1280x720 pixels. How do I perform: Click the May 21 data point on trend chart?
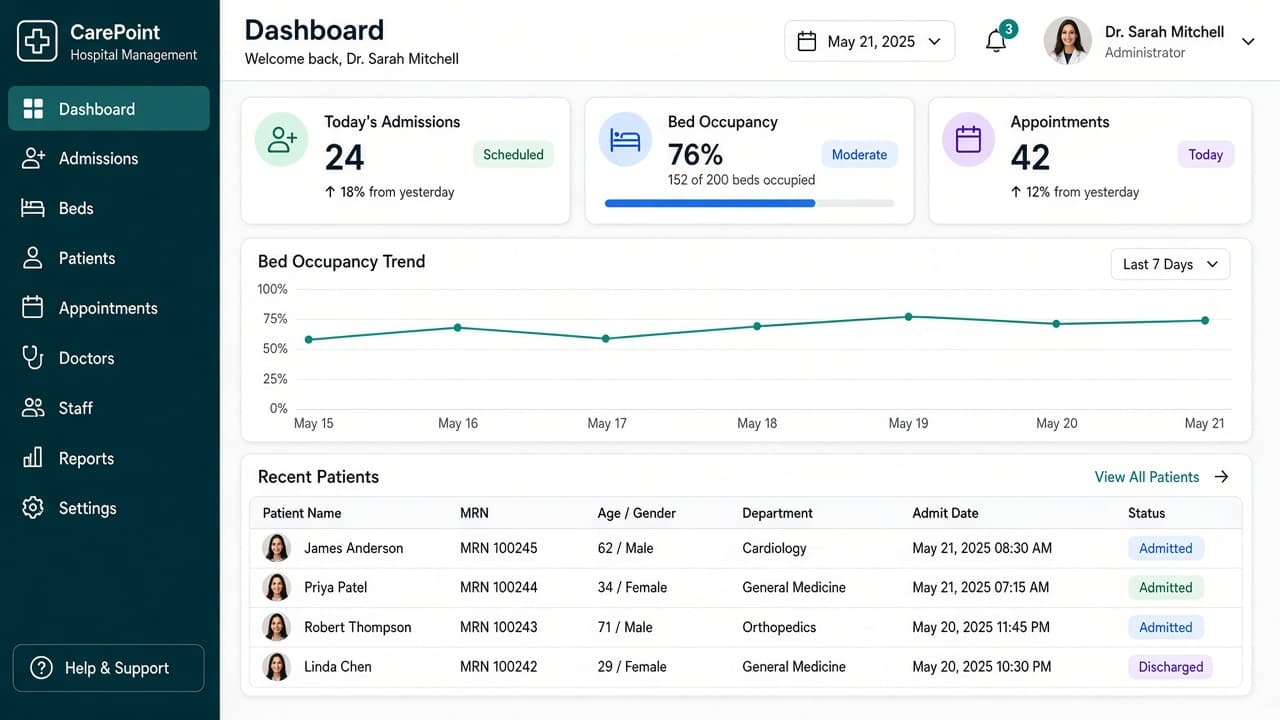pyautogui.click(x=1205, y=321)
